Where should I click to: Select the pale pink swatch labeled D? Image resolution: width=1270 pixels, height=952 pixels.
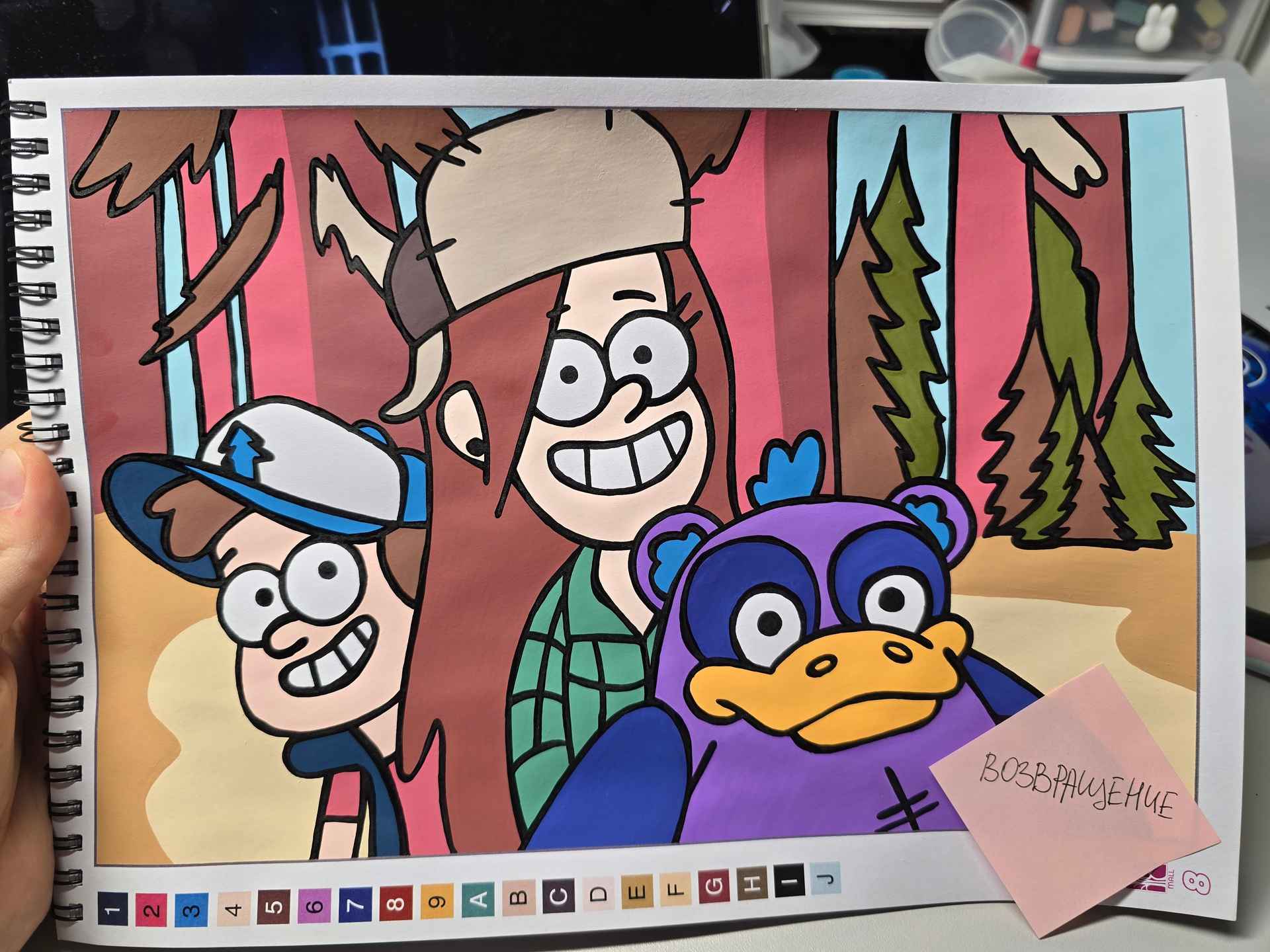598,893
